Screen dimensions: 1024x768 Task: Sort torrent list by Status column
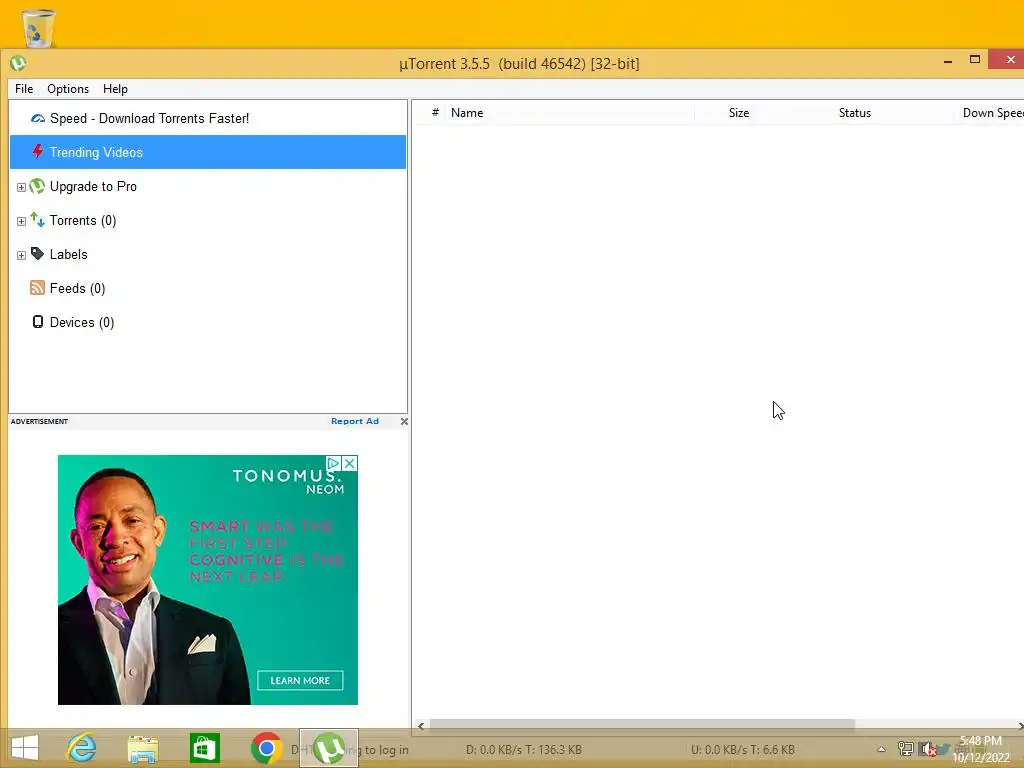point(854,112)
